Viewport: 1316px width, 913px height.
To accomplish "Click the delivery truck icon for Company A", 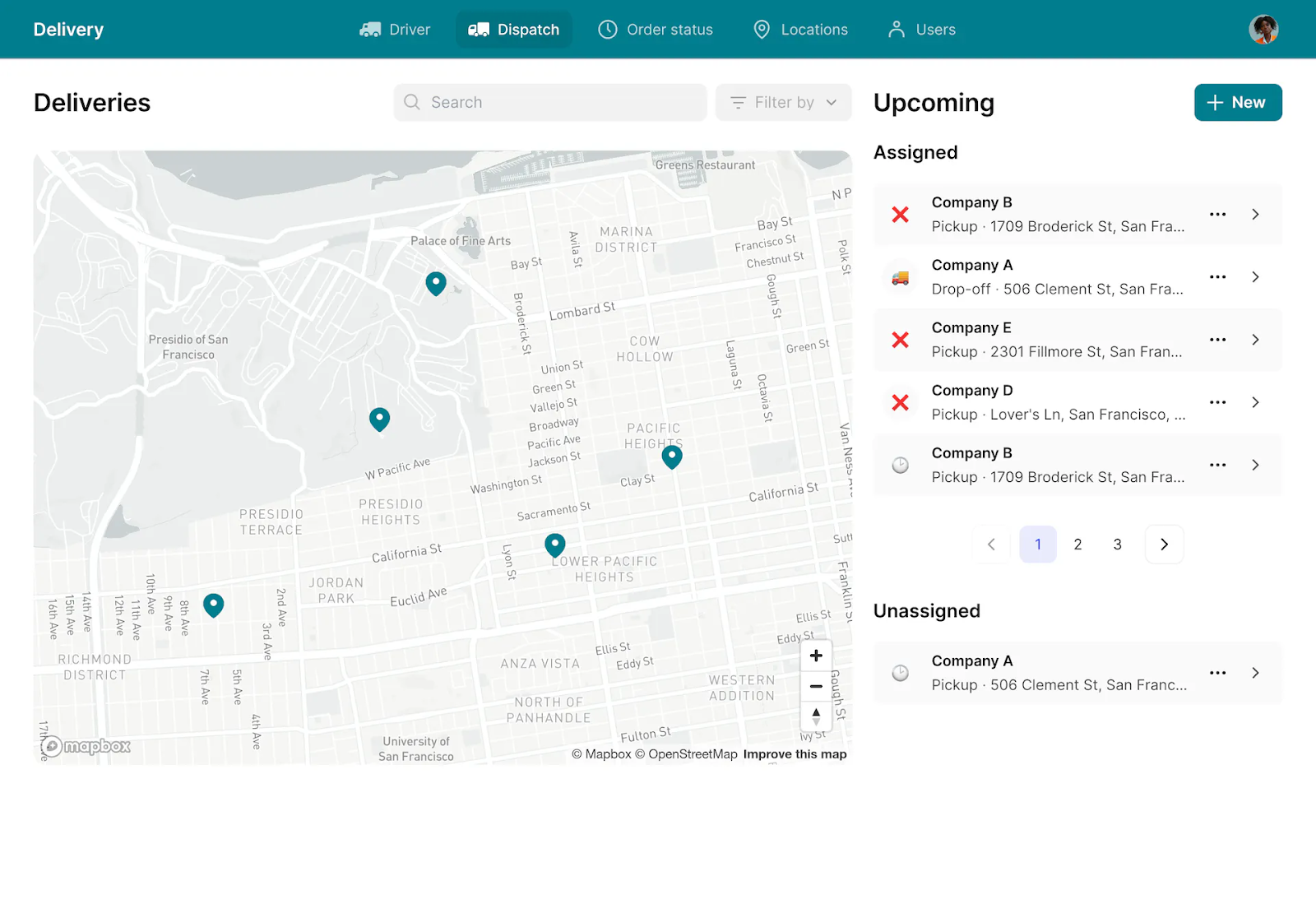I will point(901,277).
